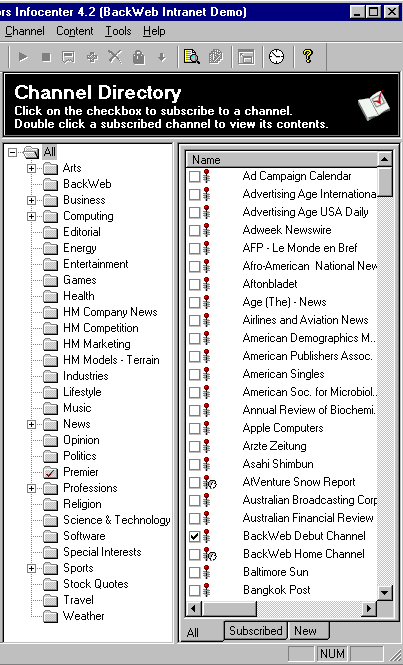This screenshot has width=403, height=665.
Task: Click the vertical scrollbar thumb in channel list
Action: [x=384, y=182]
